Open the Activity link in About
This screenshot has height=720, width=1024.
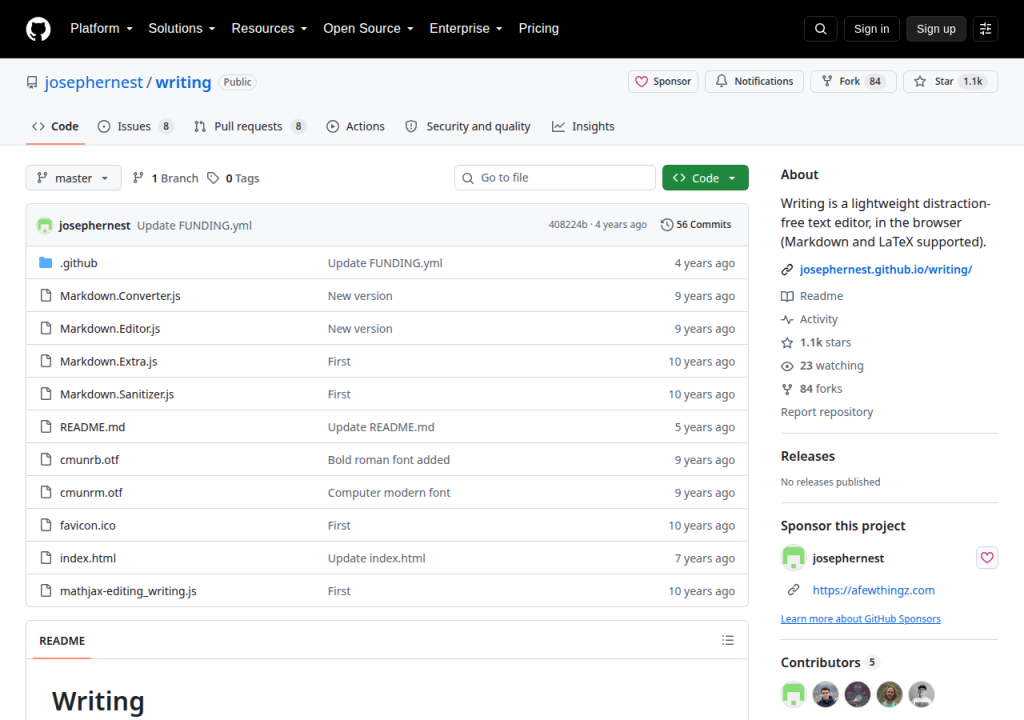[809, 319]
